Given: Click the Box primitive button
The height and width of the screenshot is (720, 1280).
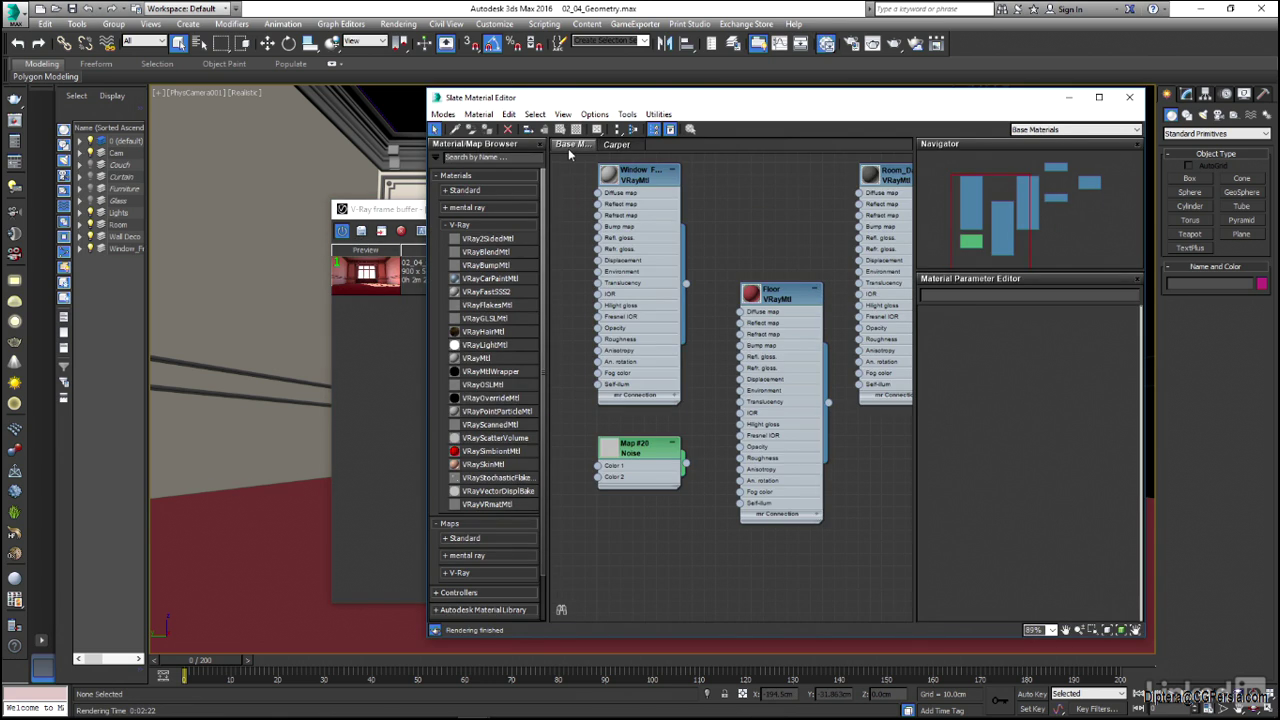Looking at the screenshot, I should (1190, 178).
